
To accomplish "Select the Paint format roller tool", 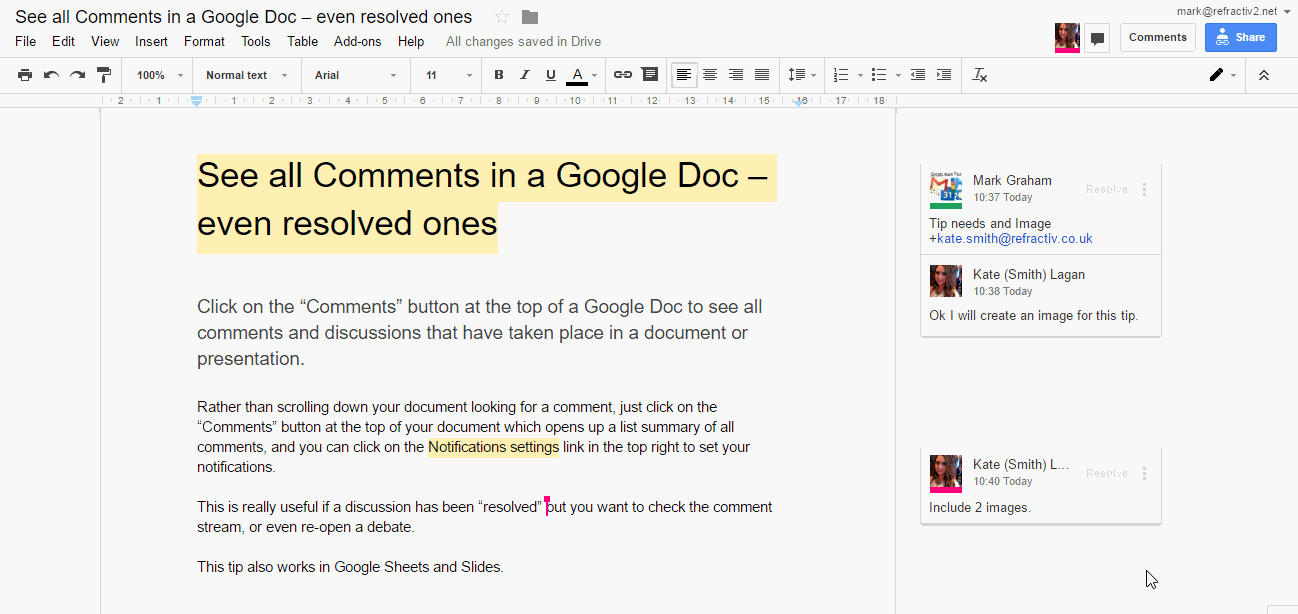I will pyautogui.click(x=103, y=75).
